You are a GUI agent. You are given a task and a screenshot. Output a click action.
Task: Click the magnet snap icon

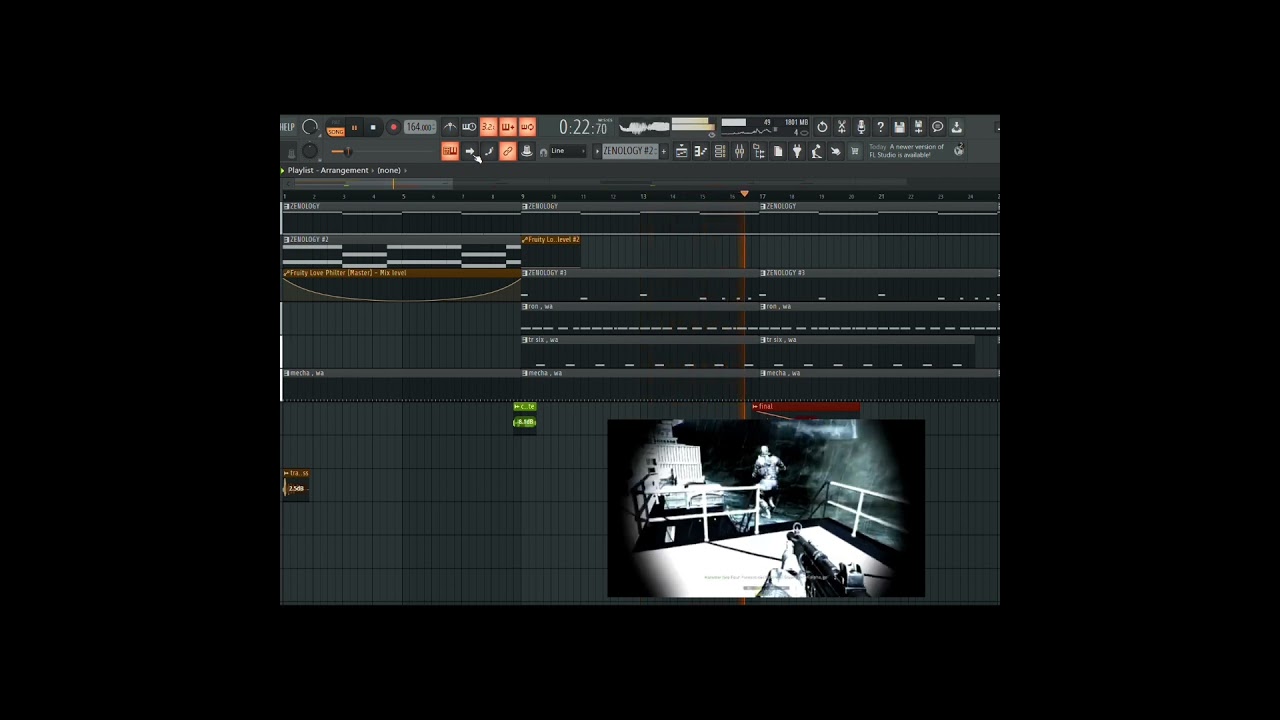click(543, 152)
